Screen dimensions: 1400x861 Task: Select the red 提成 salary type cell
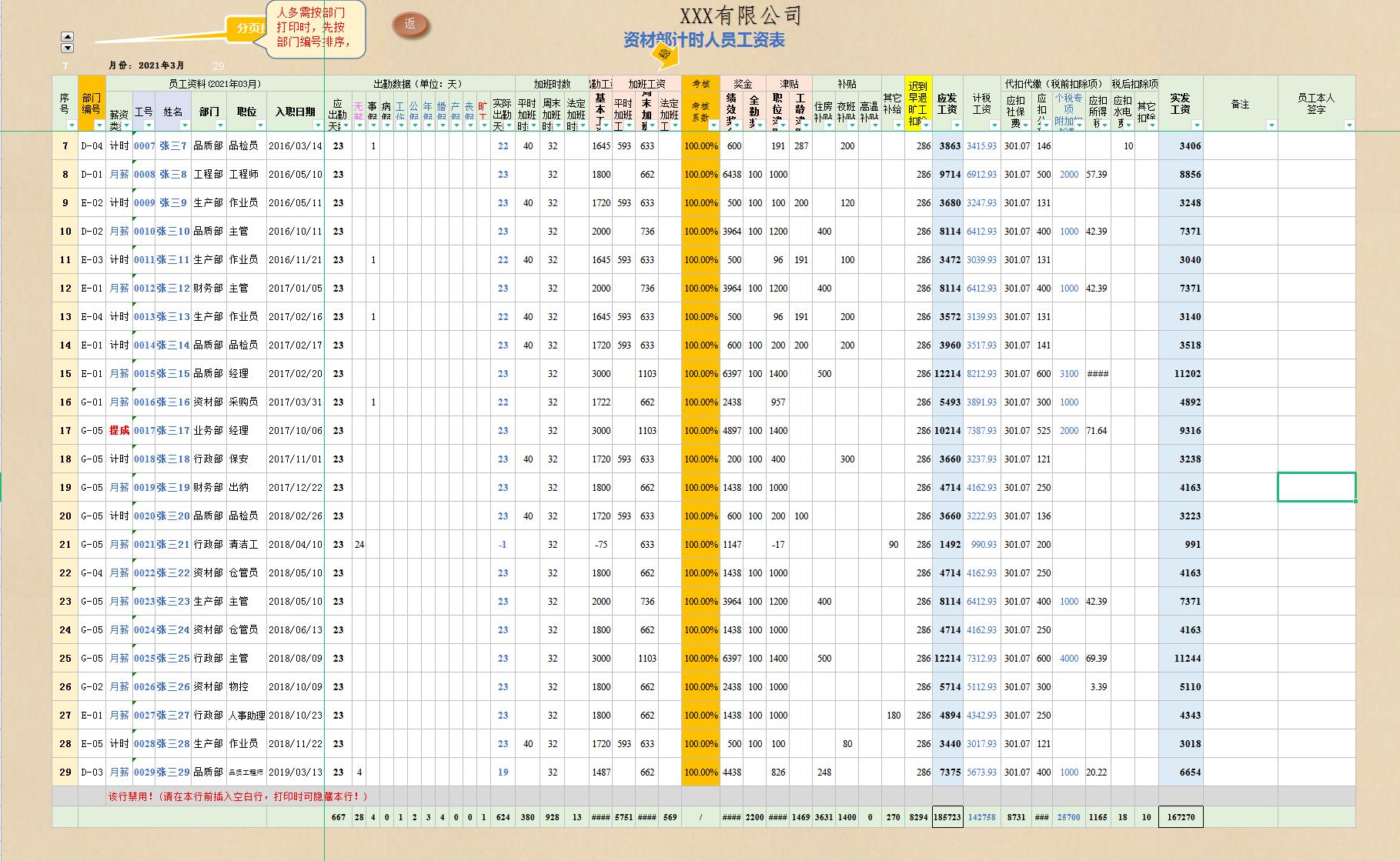(119, 431)
